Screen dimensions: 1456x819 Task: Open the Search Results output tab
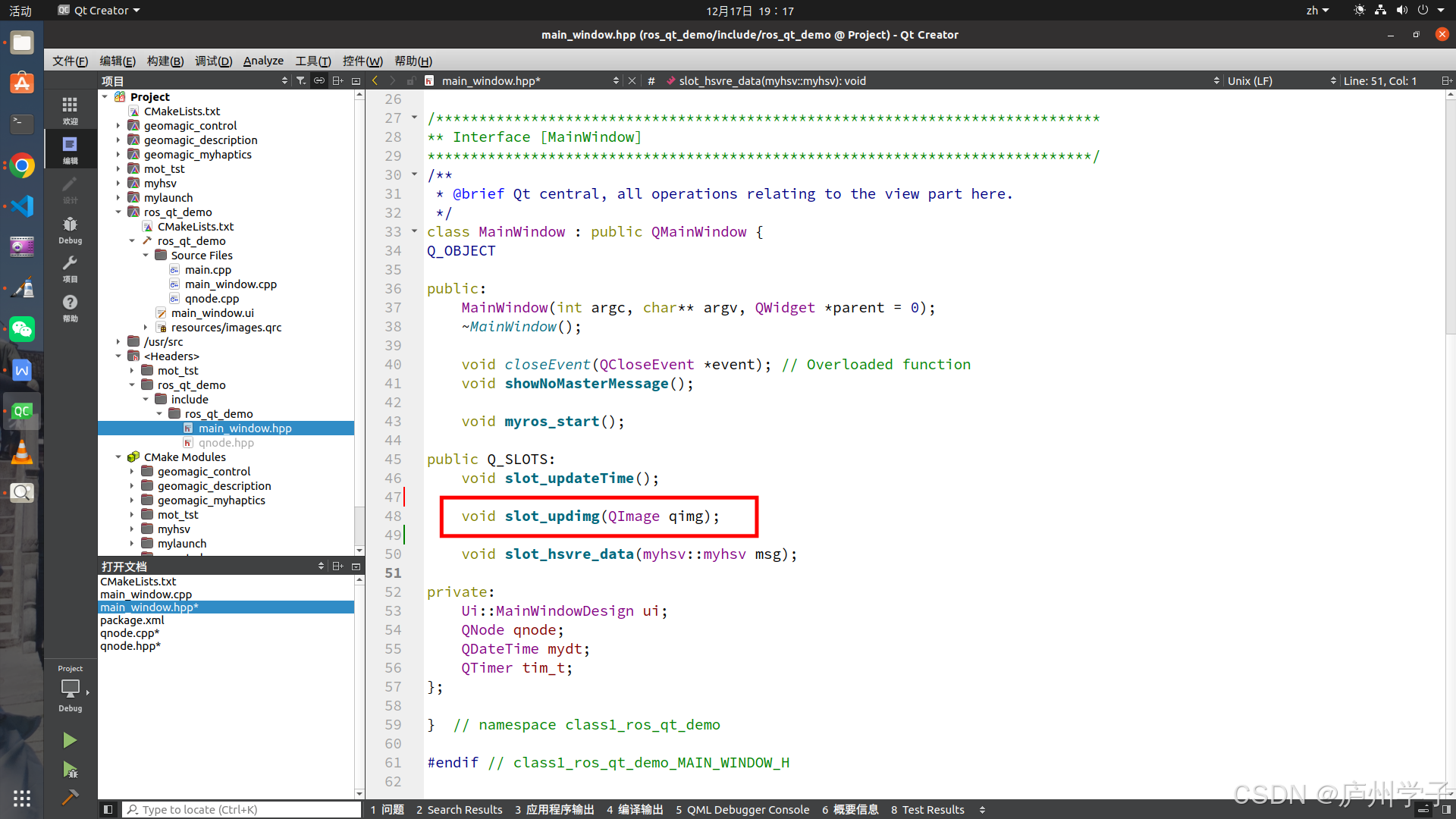click(459, 809)
